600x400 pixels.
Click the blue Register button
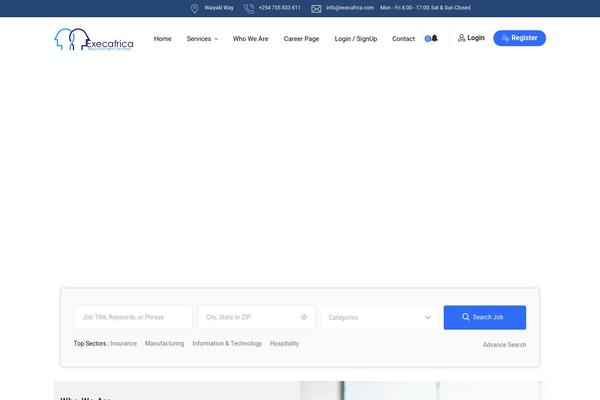pos(520,38)
